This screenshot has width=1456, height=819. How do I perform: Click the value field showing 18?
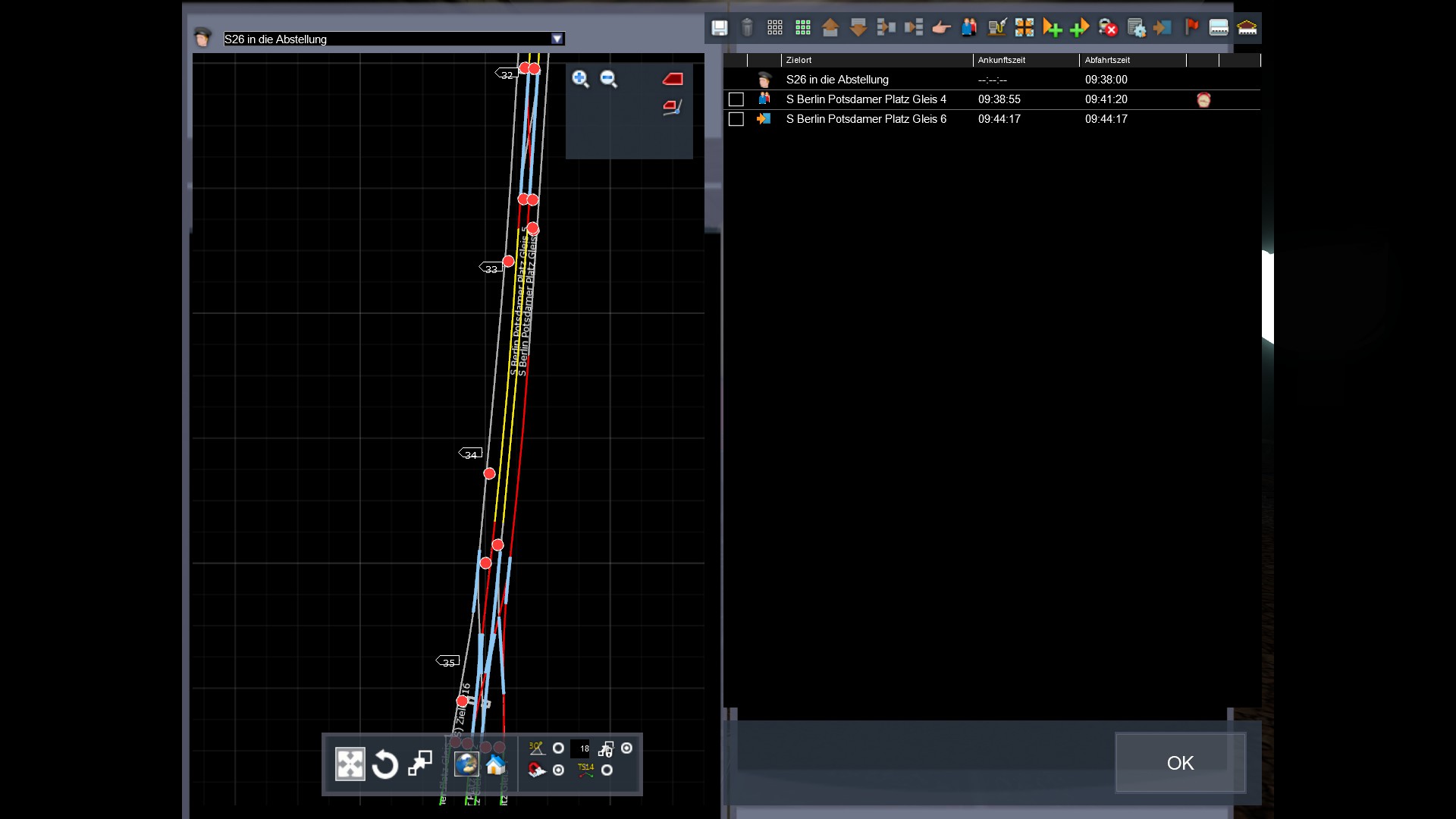click(581, 748)
